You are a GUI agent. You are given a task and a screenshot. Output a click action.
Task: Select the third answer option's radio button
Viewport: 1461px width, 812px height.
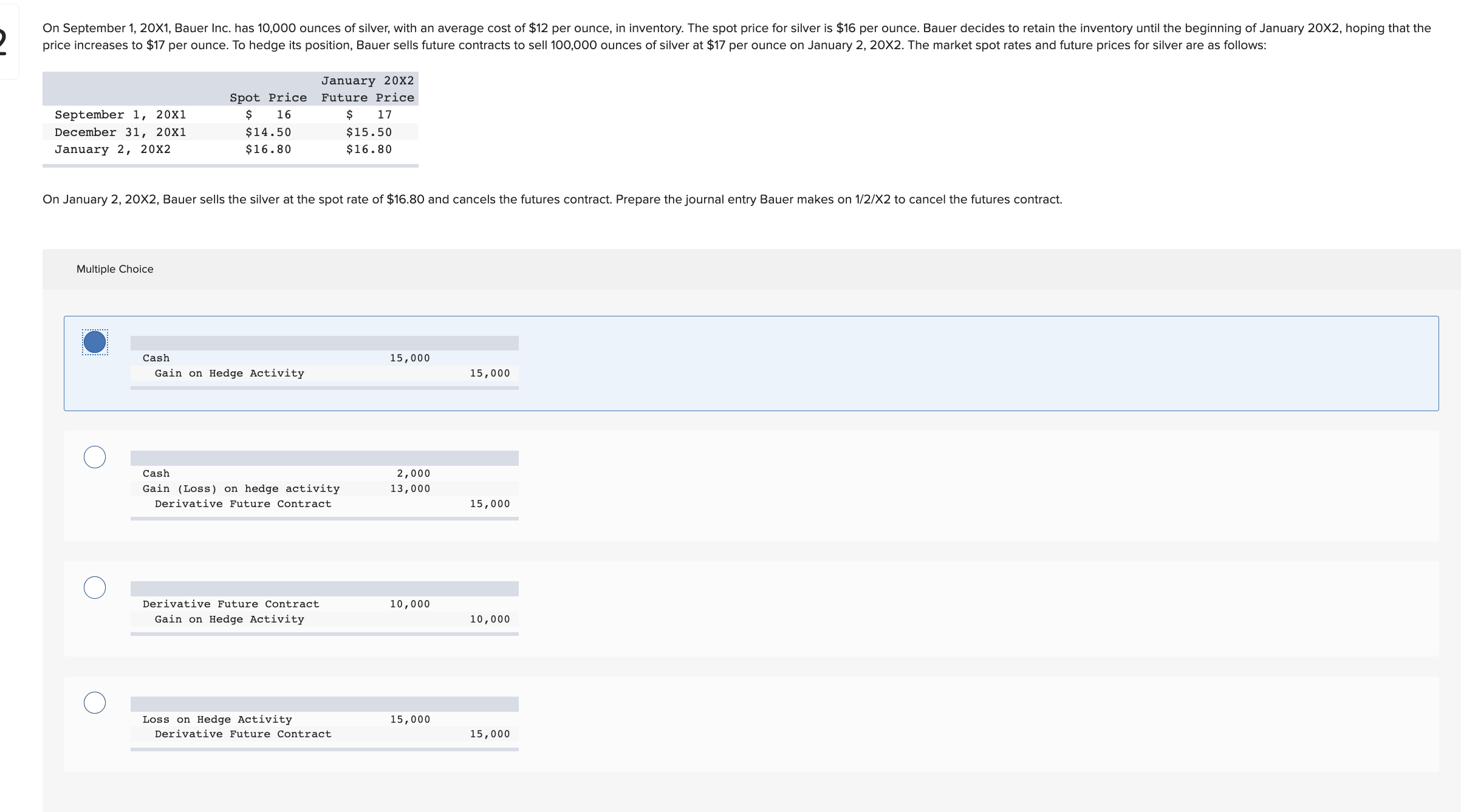94,587
